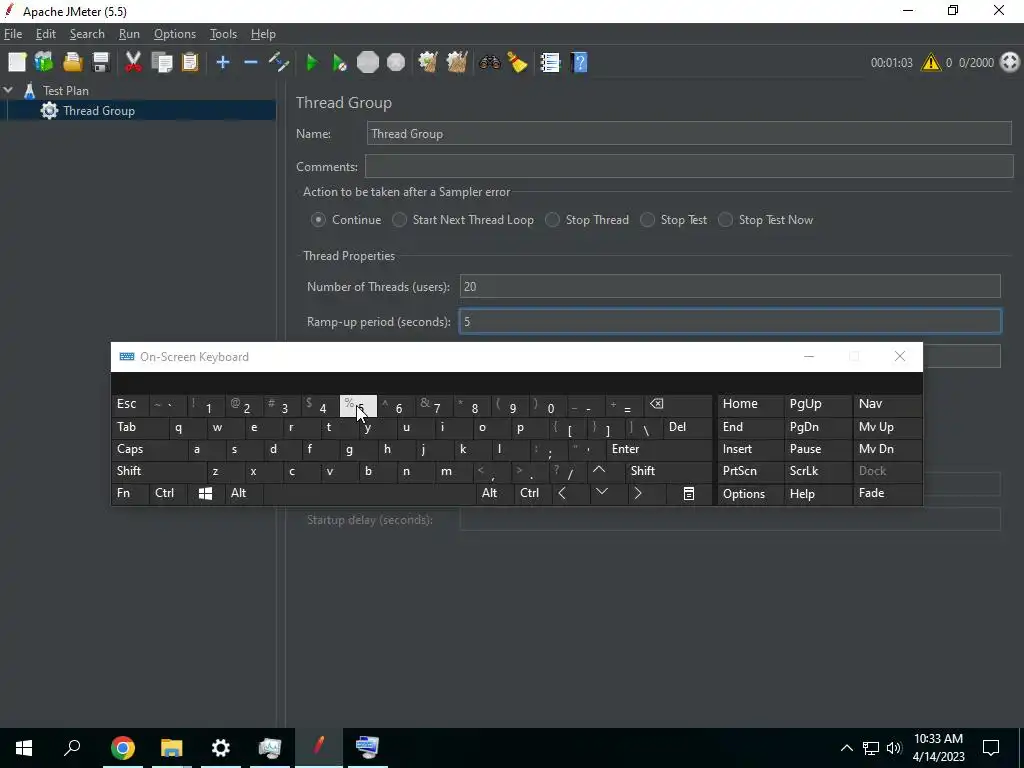The width and height of the screenshot is (1024, 768).
Task: Click the Ramp-up period field
Action: point(730,321)
